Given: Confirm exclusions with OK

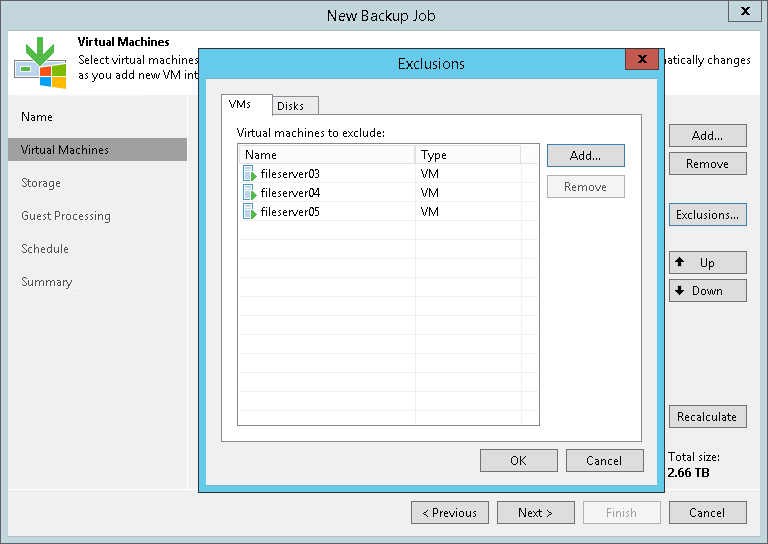Looking at the screenshot, I should pos(518,460).
